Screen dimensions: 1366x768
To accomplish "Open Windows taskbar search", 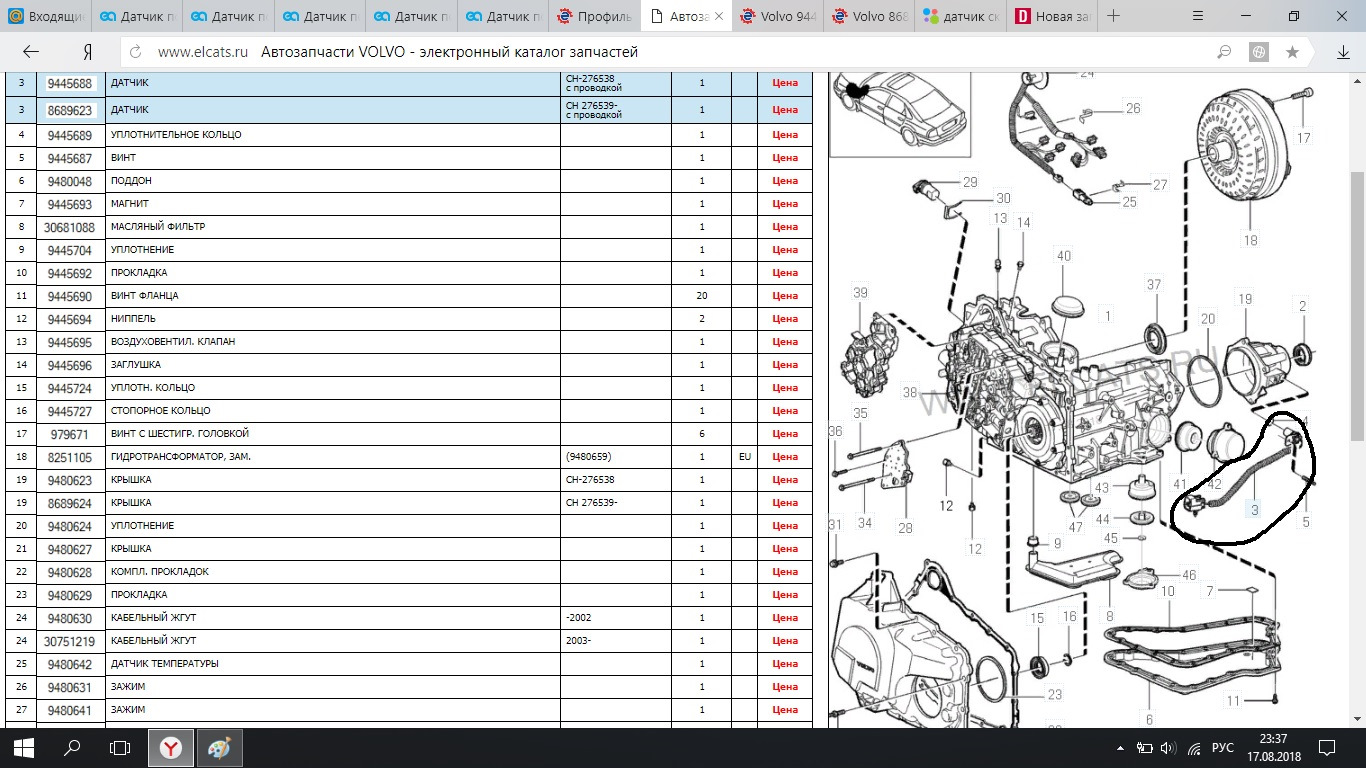I will coord(72,747).
